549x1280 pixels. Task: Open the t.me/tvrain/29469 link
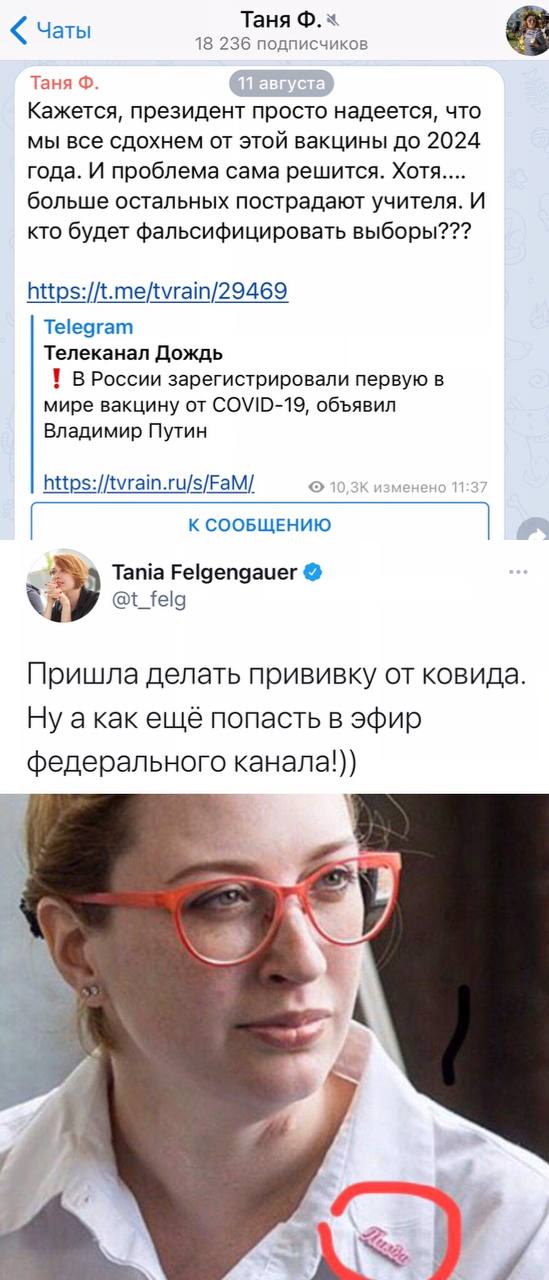[x=157, y=291]
